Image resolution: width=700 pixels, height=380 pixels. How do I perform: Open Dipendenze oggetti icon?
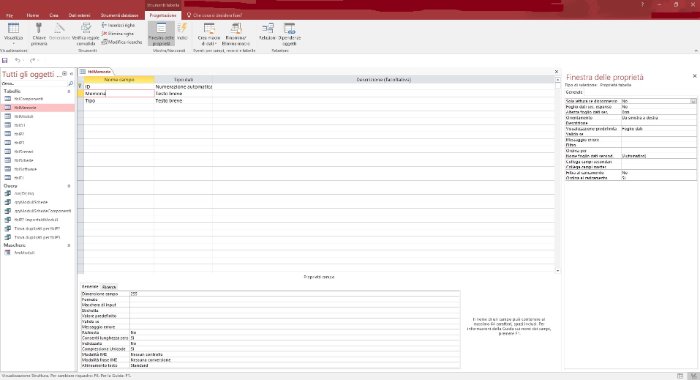point(289,33)
